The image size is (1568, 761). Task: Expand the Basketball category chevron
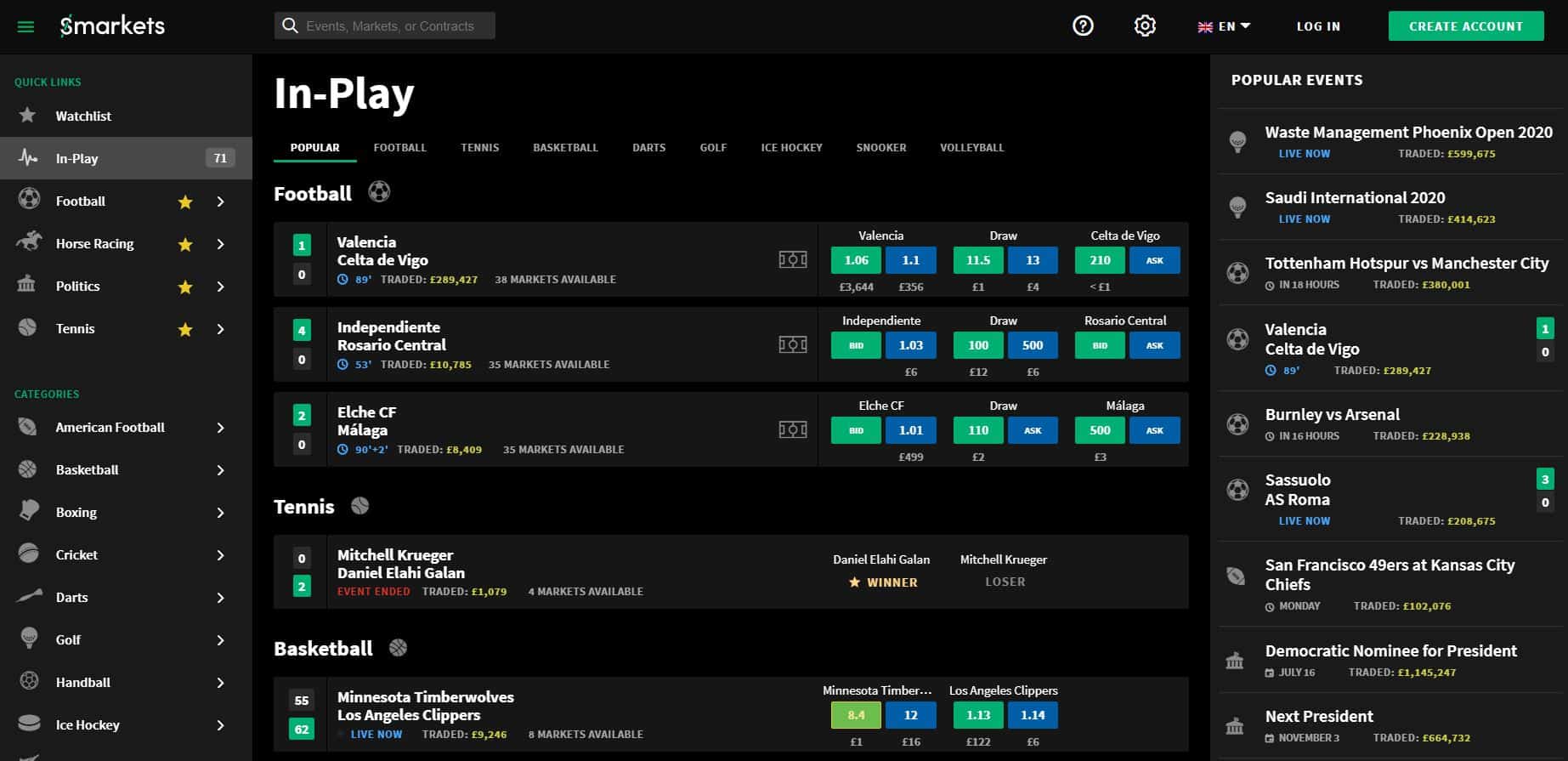pos(221,470)
